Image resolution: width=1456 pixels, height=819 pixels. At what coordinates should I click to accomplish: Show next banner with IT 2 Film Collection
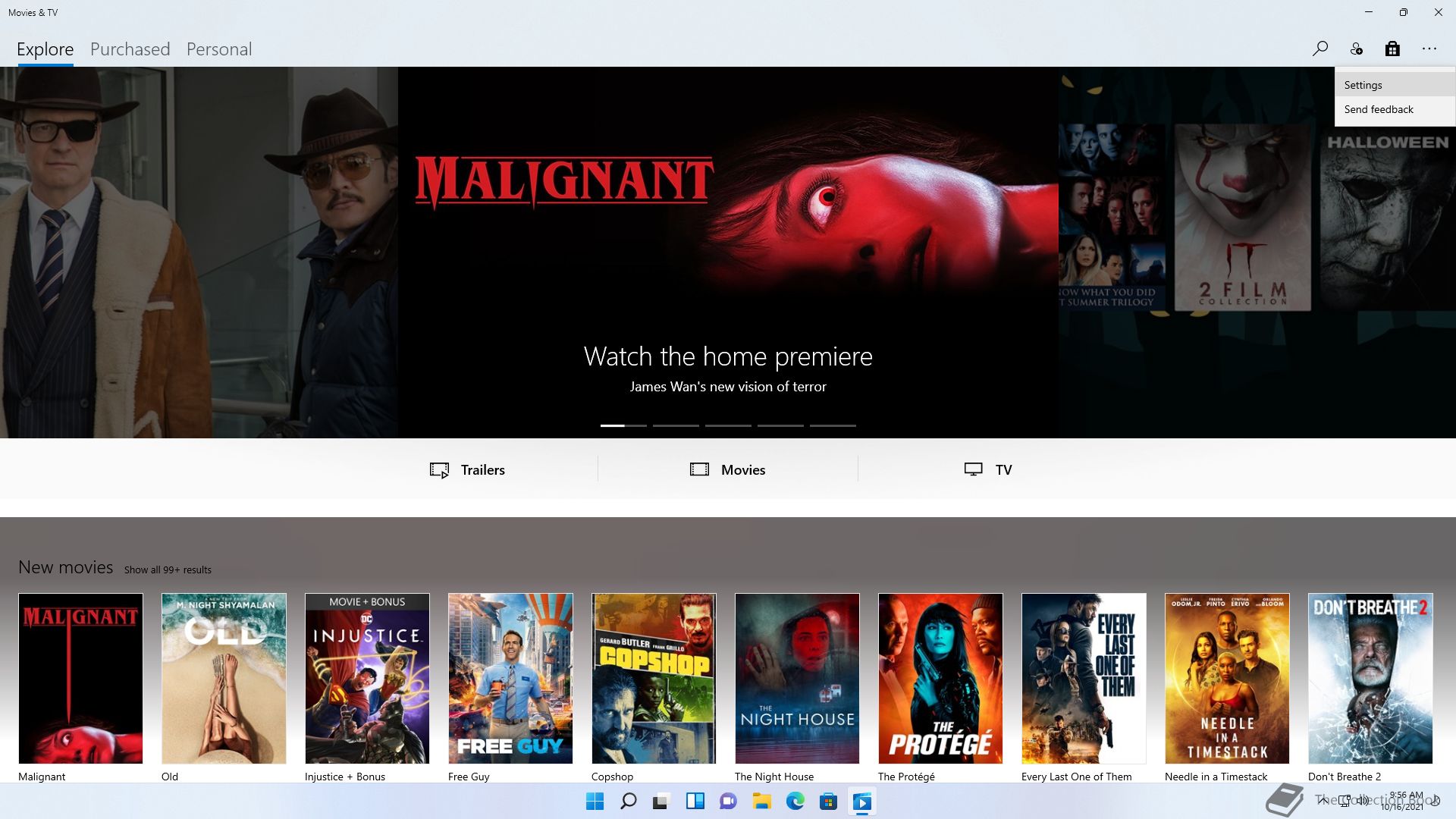pos(1257,253)
